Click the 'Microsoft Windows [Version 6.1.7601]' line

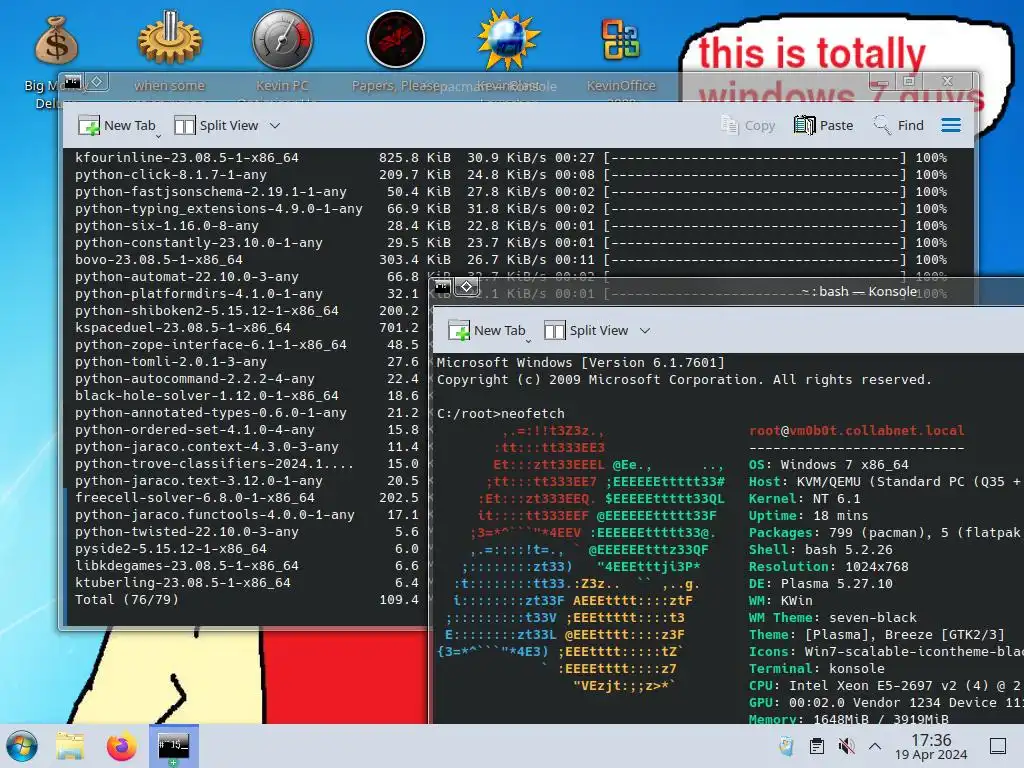581,362
